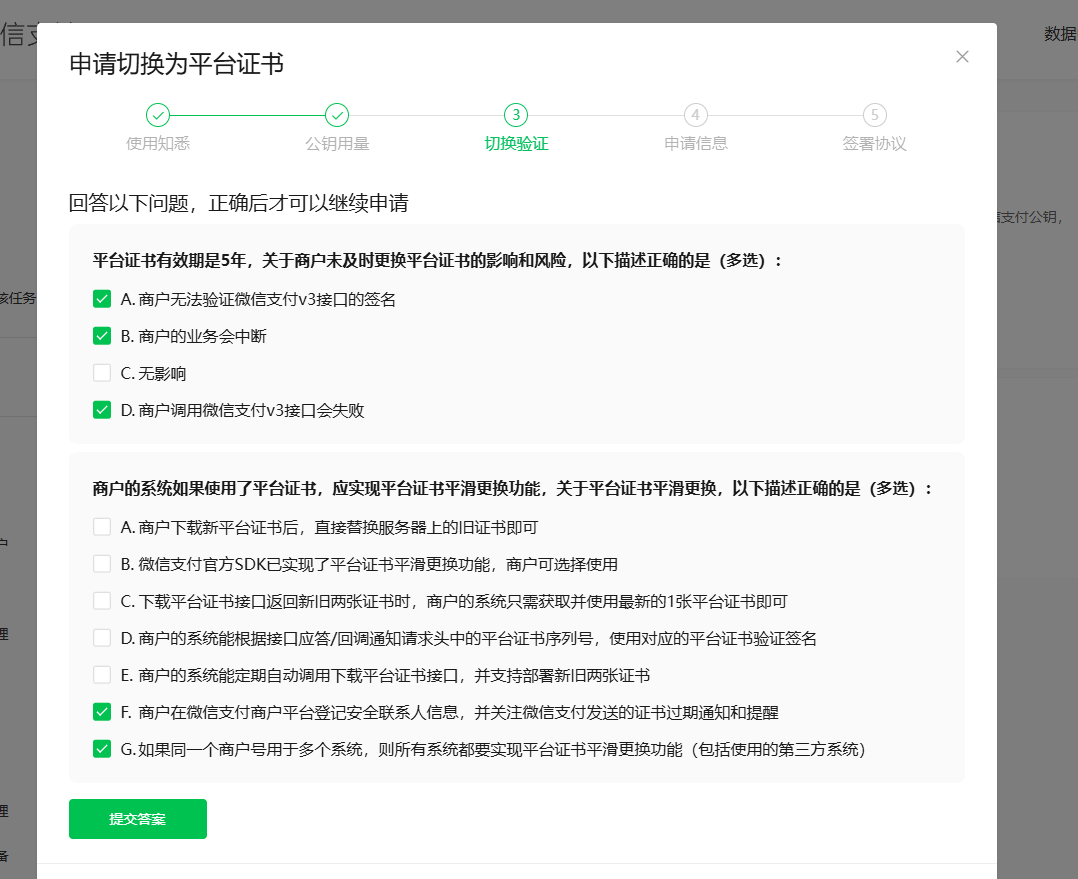Viewport: 1078px width, 879px height.
Task: Uncheck option B 商户的业务会中断
Action: (102, 336)
